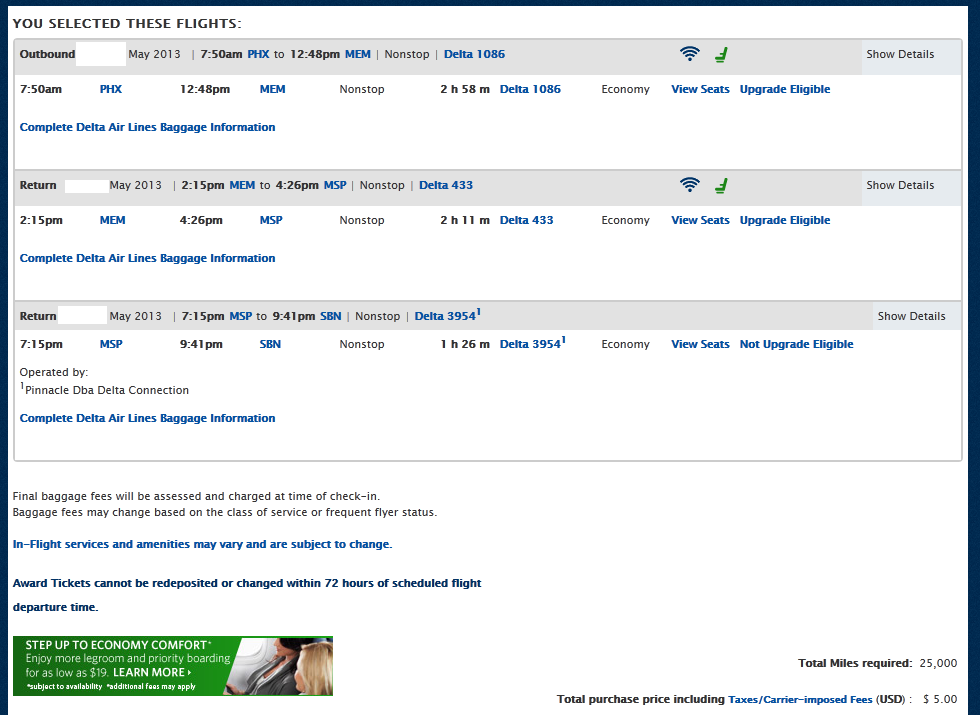Image resolution: width=980 pixels, height=715 pixels.
Task: Click the green seat icon on Delta 433
Action: tap(721, 185)
